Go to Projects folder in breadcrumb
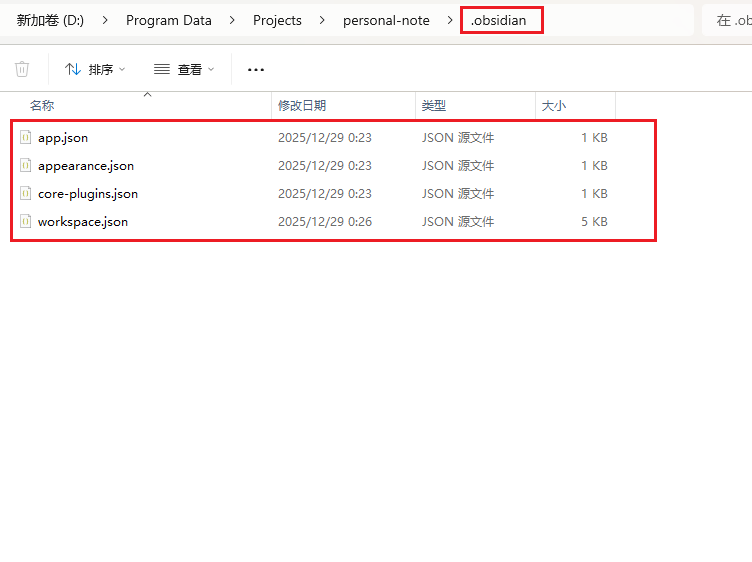Viewport: 752px width, 562px height. [x=277, y=20]
